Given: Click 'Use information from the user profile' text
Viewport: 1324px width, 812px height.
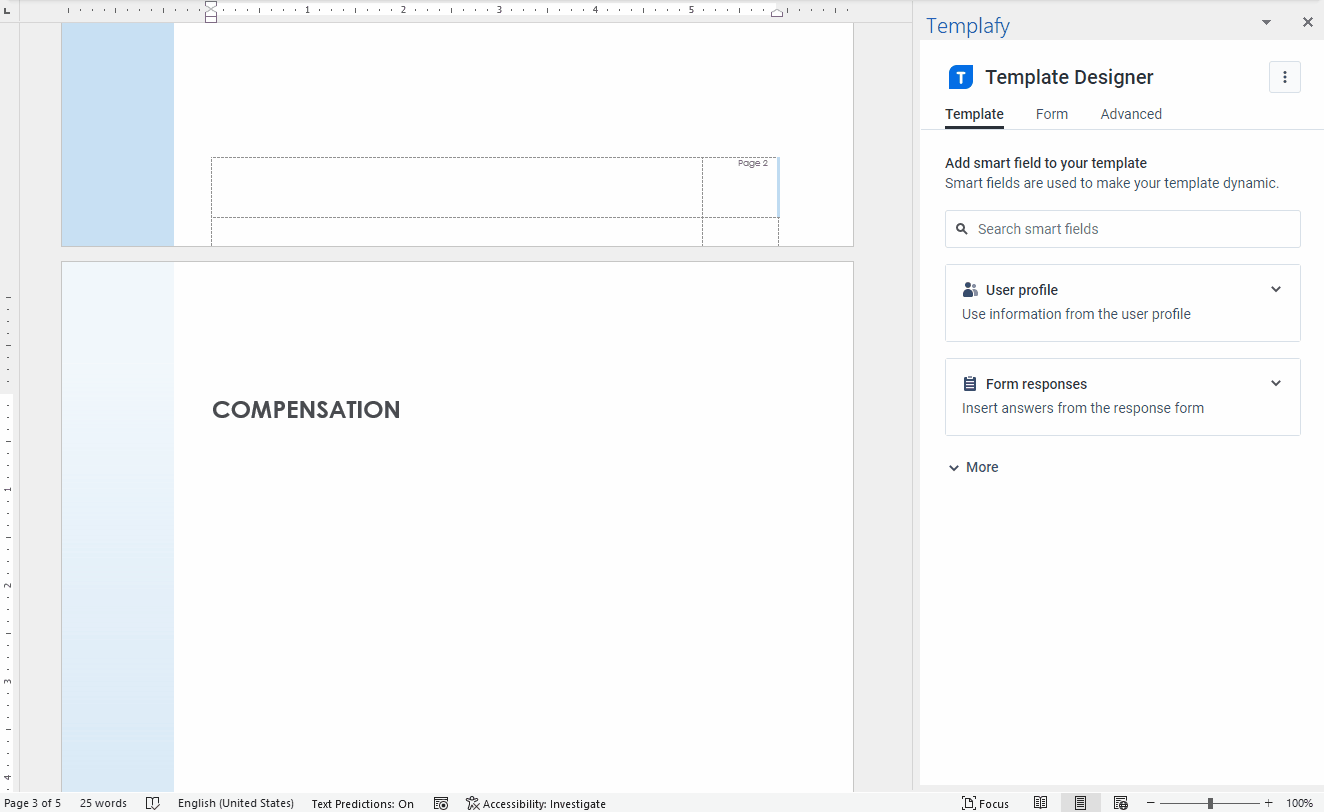Looking at the screenshot, I should point(1076,314).
